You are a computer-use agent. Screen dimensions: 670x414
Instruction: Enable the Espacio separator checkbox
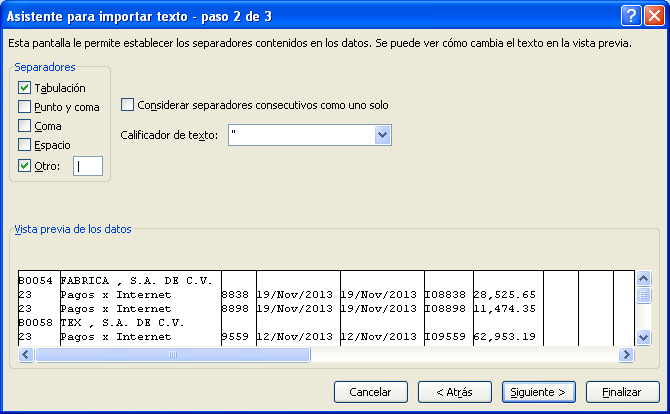pos(24,144)
